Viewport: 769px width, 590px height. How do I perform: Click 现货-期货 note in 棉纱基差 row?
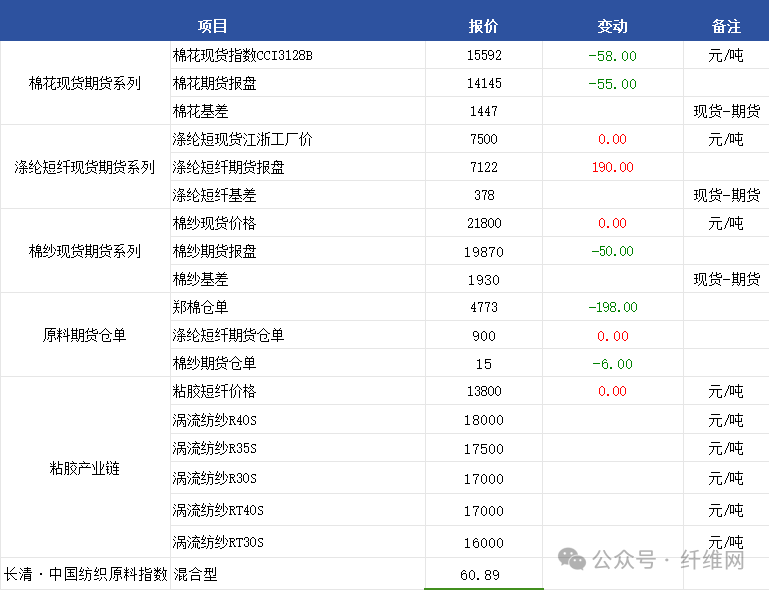pyautogui.click(x=727, y=279)
